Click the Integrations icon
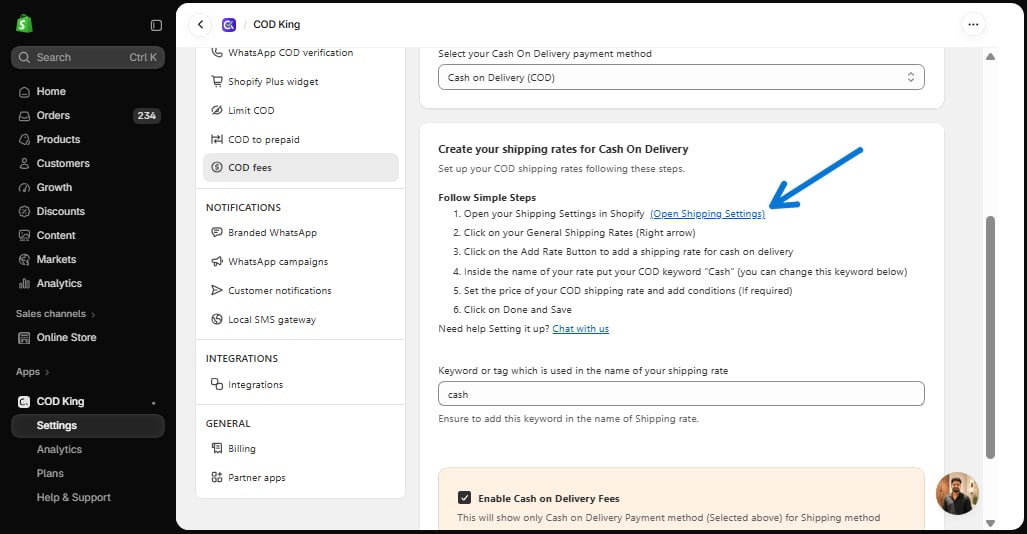Screen dimensions: 1027x534 (217, 384)
